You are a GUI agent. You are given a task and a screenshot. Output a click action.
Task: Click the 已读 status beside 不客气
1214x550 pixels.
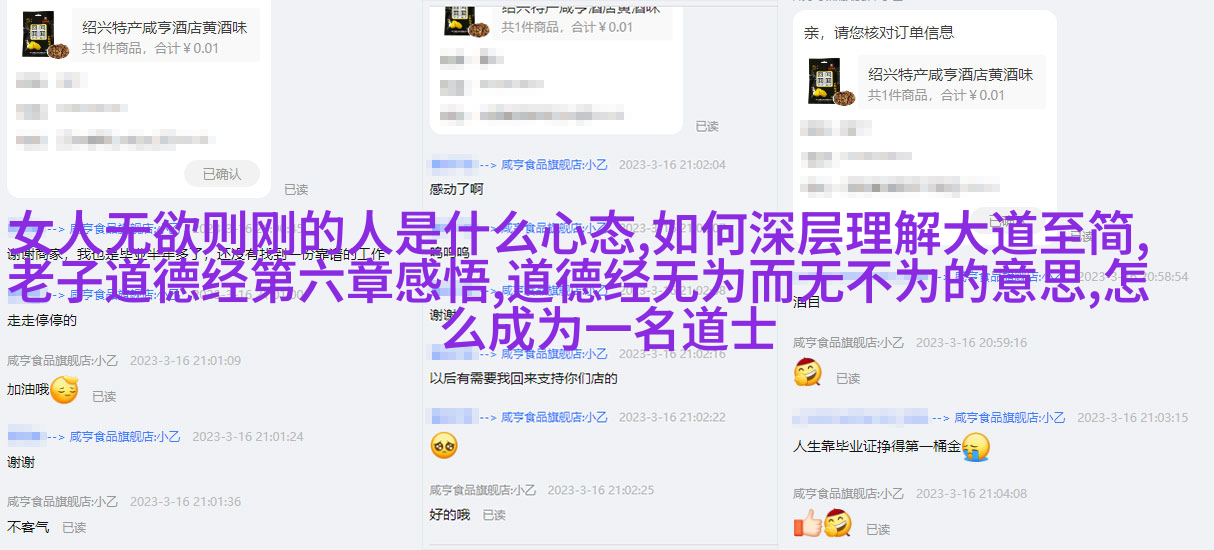(x=74, y=527)
